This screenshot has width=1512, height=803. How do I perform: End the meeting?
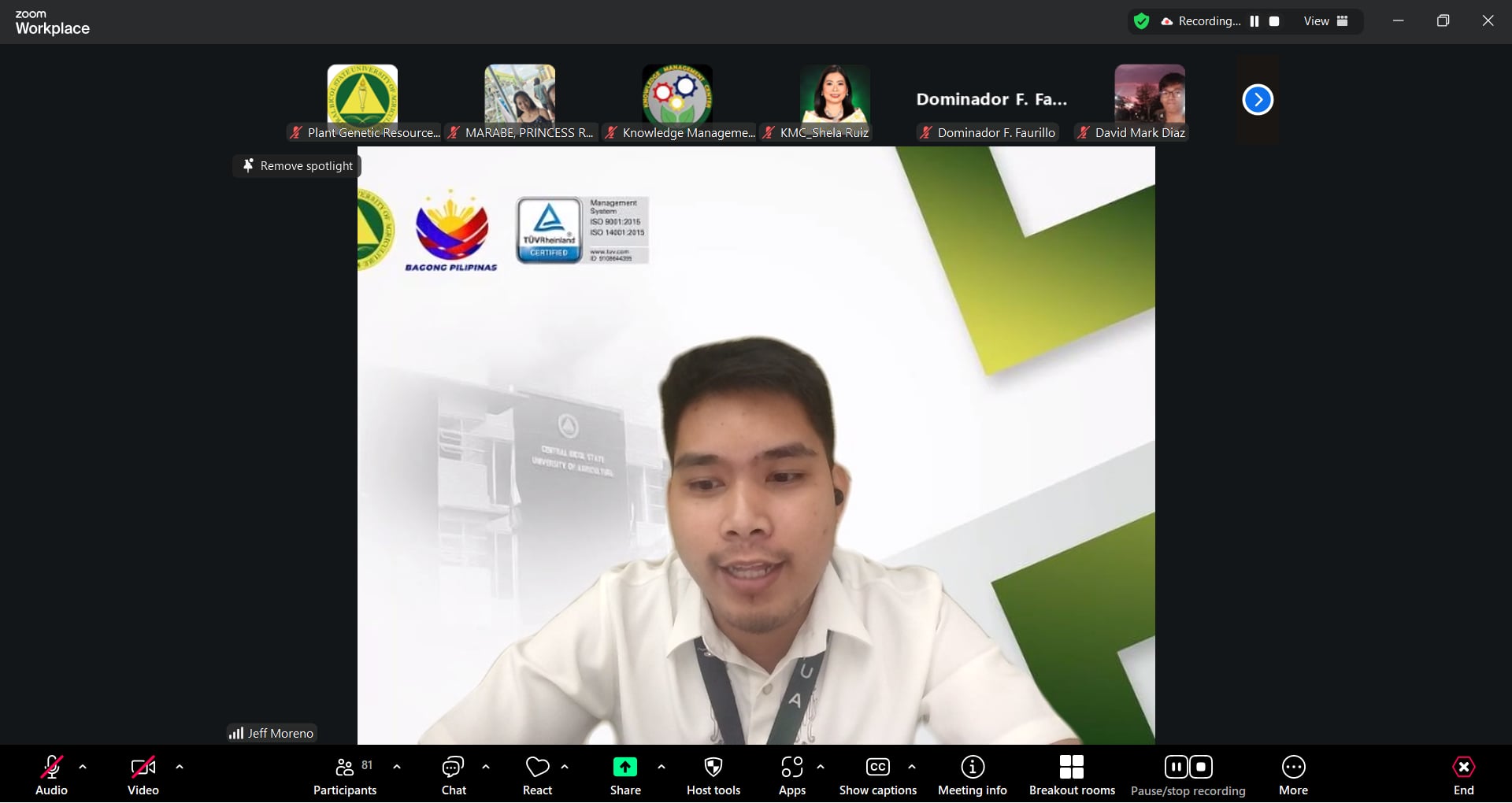pos(1463,775)
